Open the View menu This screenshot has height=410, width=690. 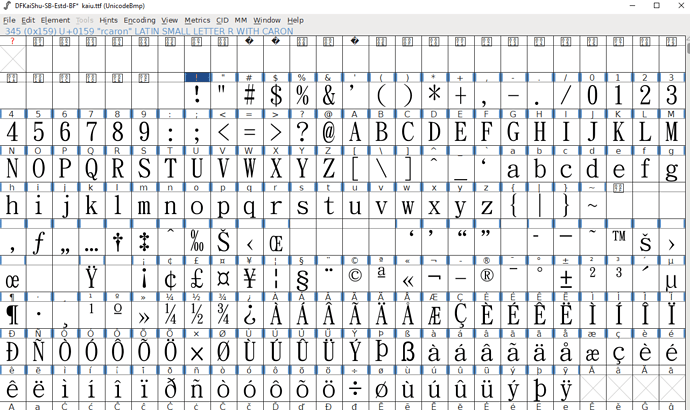point(169,20)
